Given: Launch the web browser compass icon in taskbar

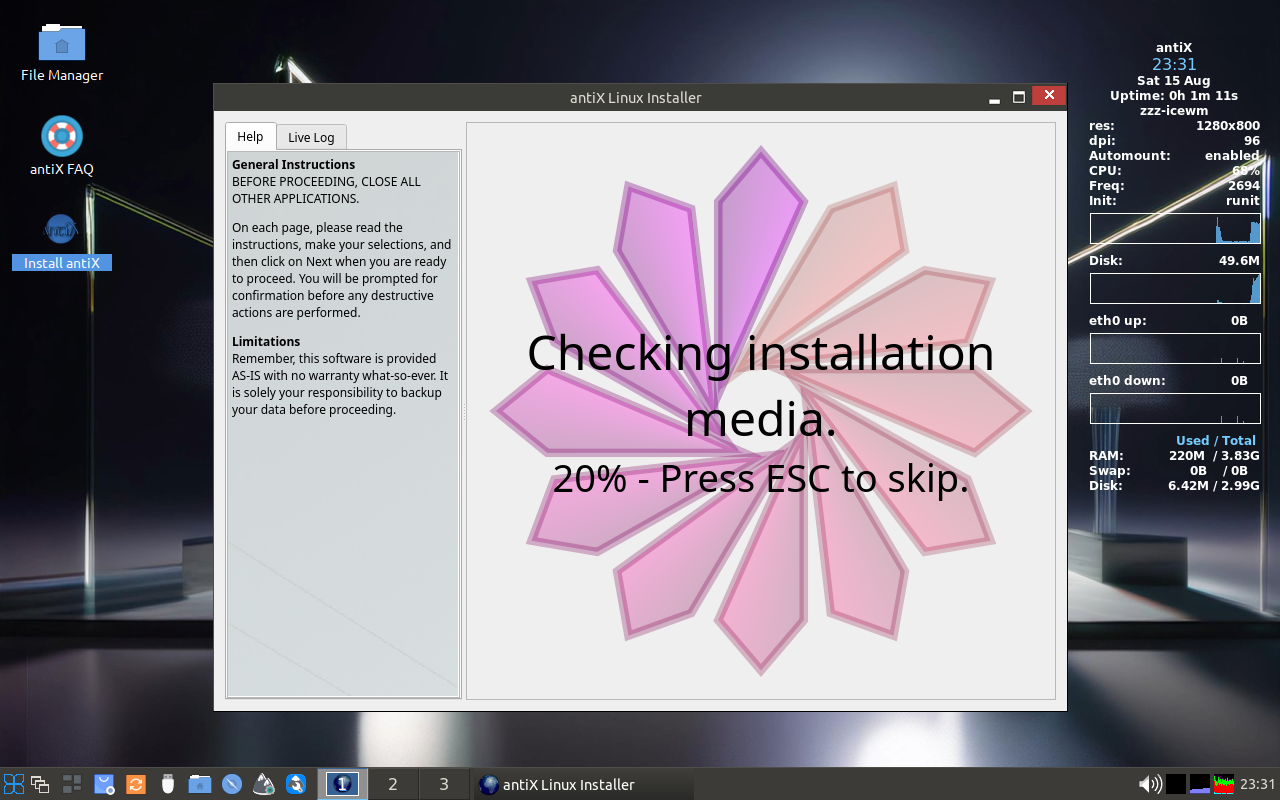Looking at the screenshot, I should coord(232,784).
